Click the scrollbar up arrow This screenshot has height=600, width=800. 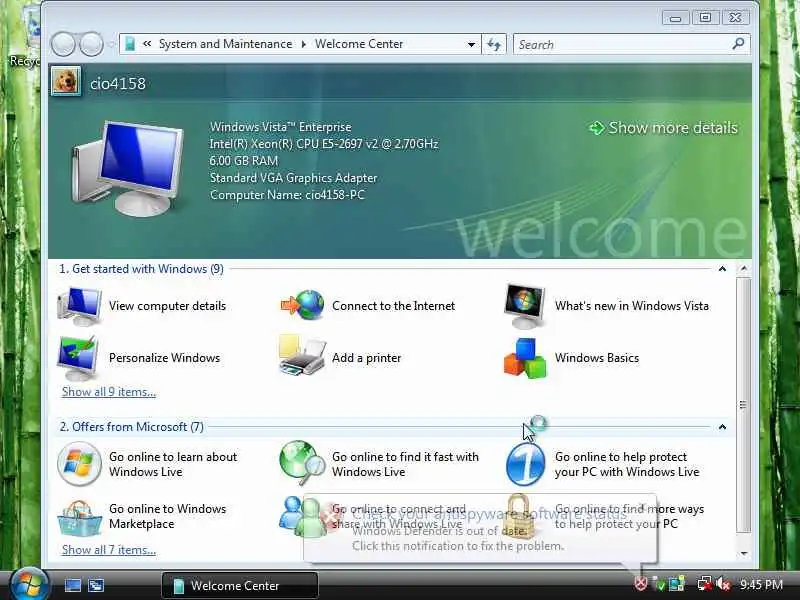tap(744, 268)
